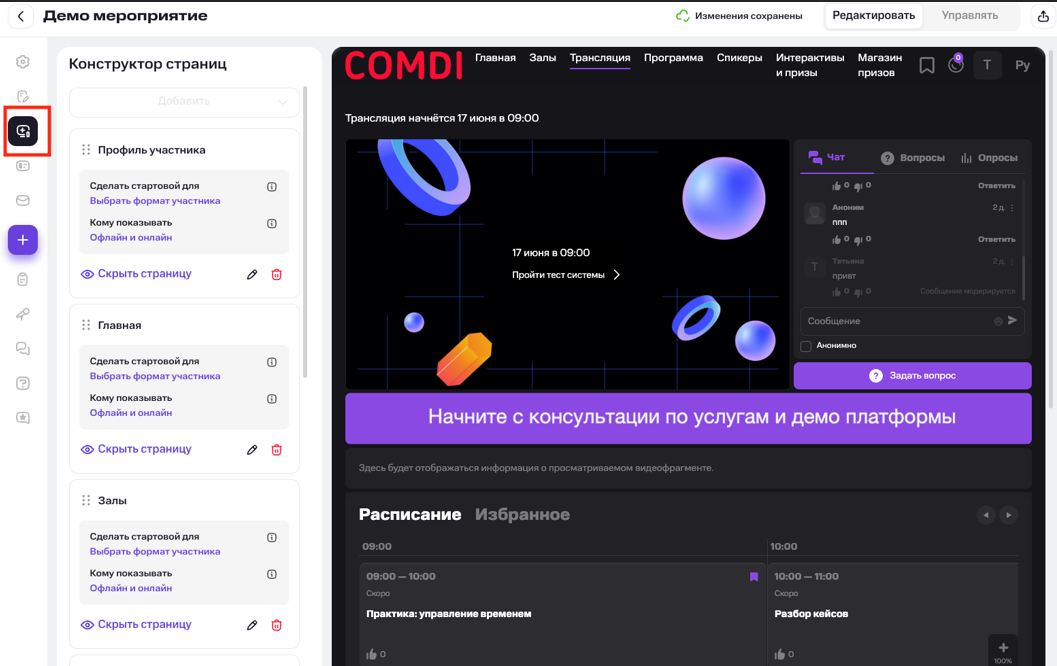
Task: Choose Выбрать формат участника in Залы
Action: pyautogui.click(x=155, y=551)
